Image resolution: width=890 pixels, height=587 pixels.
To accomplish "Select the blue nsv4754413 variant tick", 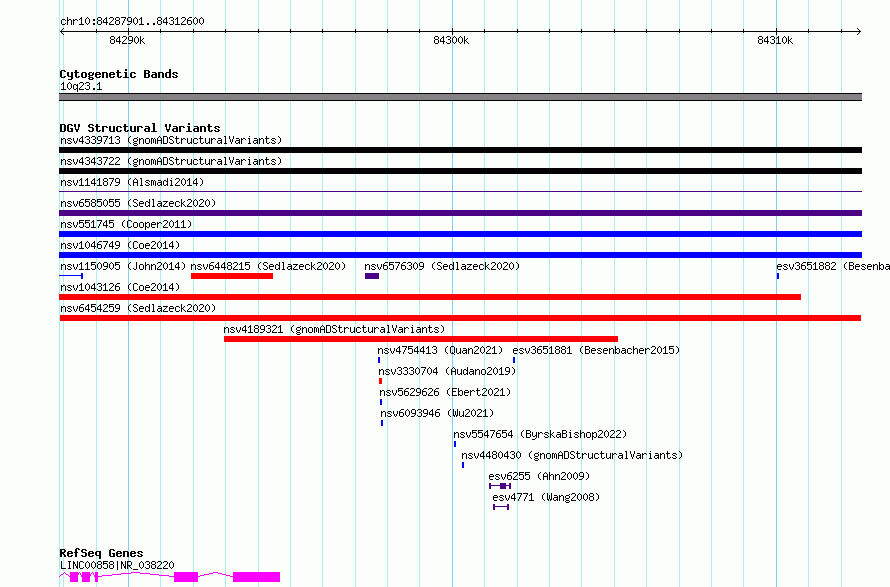I will pyautogui.click(x=379, y=360).
